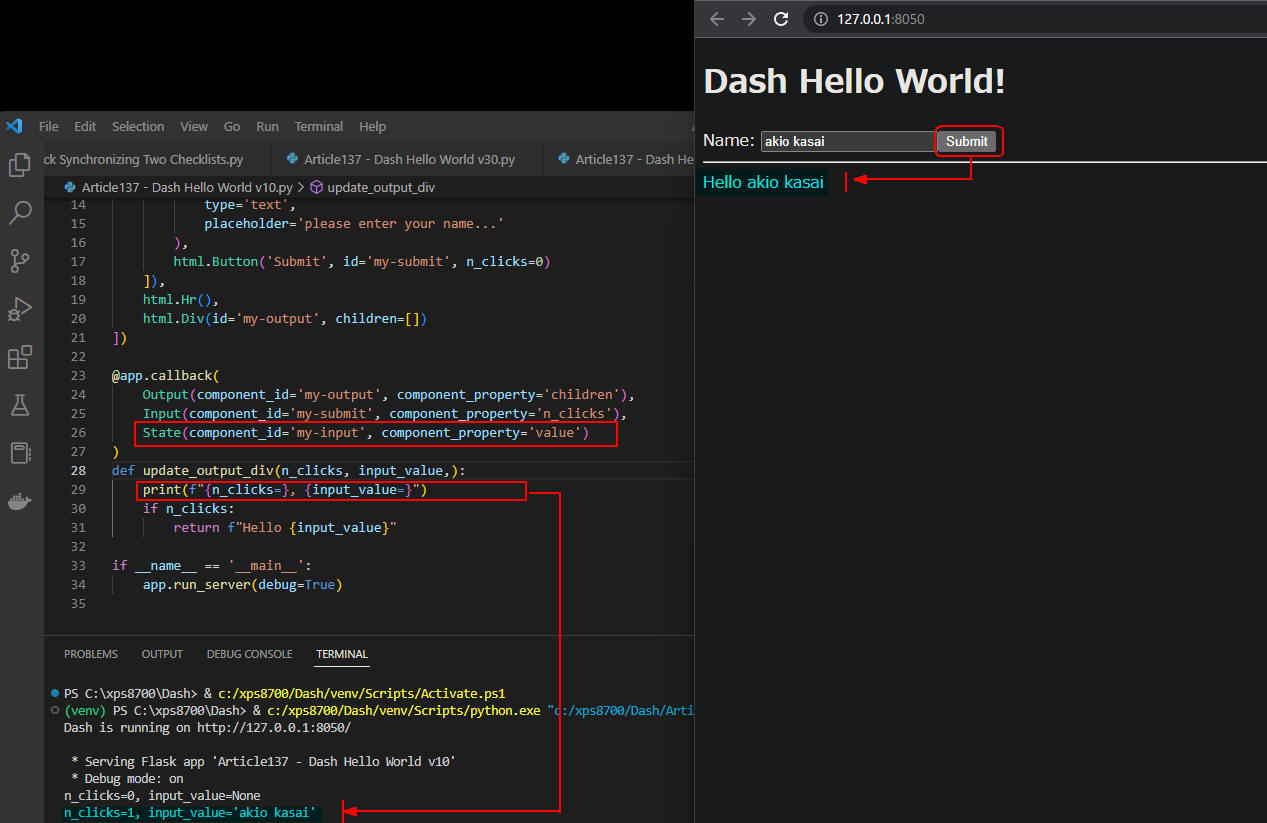Click the 'Name:' label in the browser
The height and width of the screenshot is (823, 1267).
pyautogui.click(x=729, y=141)
